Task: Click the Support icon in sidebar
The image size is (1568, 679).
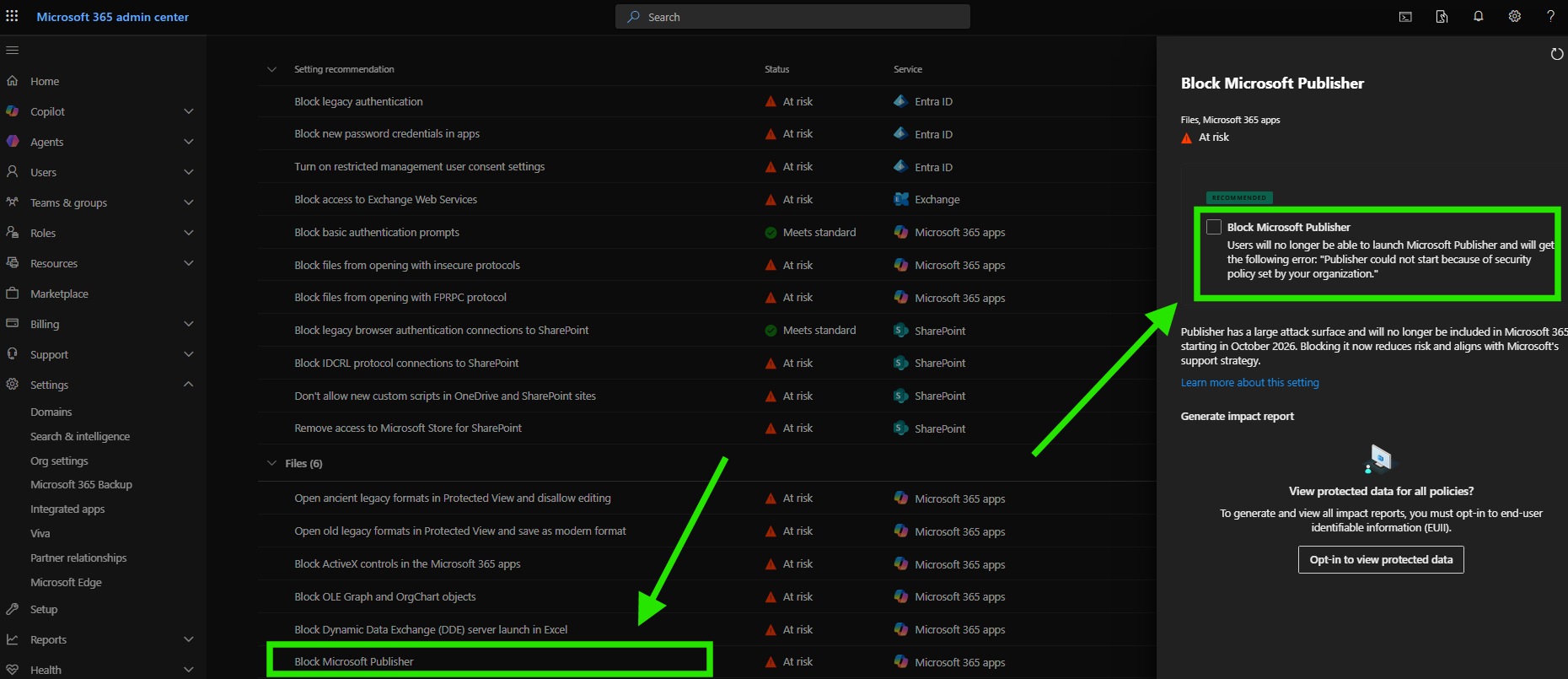Action: (12, 354)
